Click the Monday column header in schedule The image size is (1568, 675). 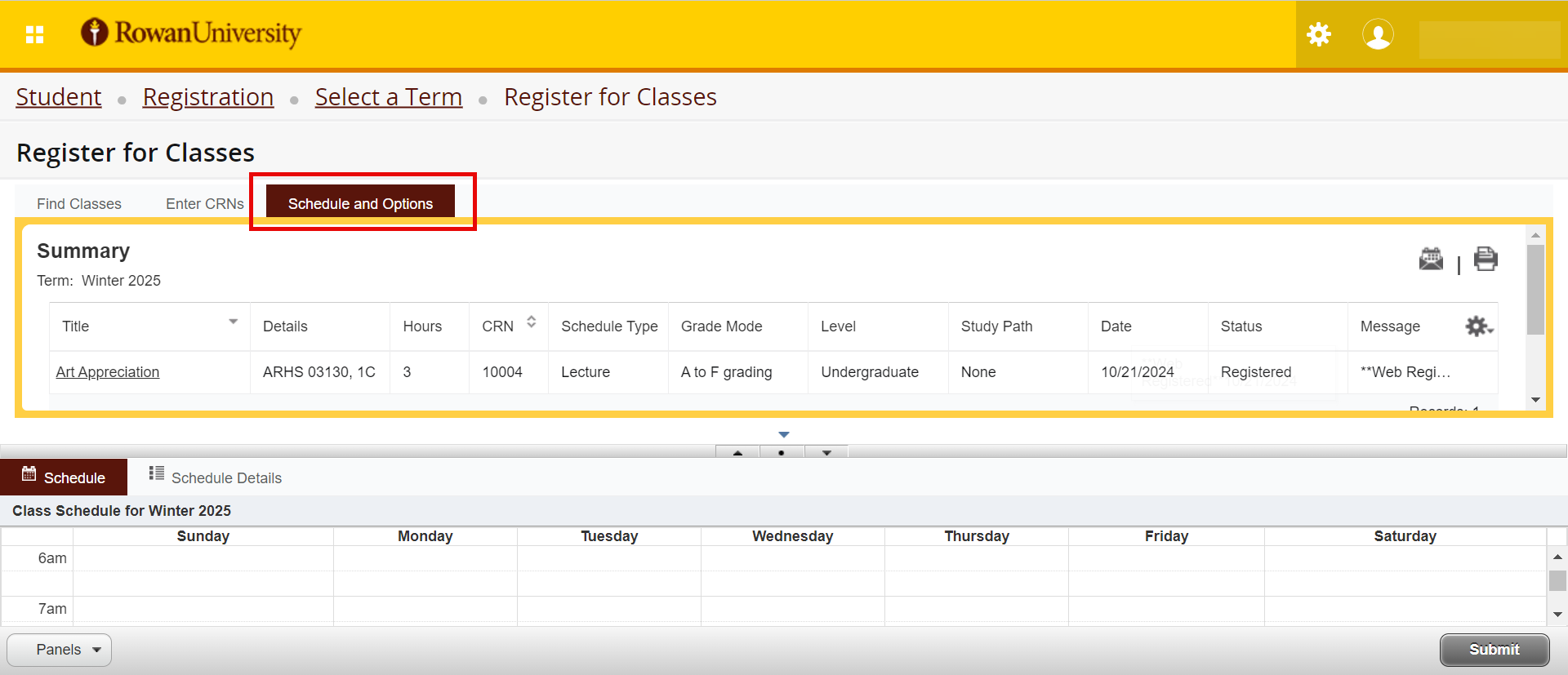tap(425, 536)
